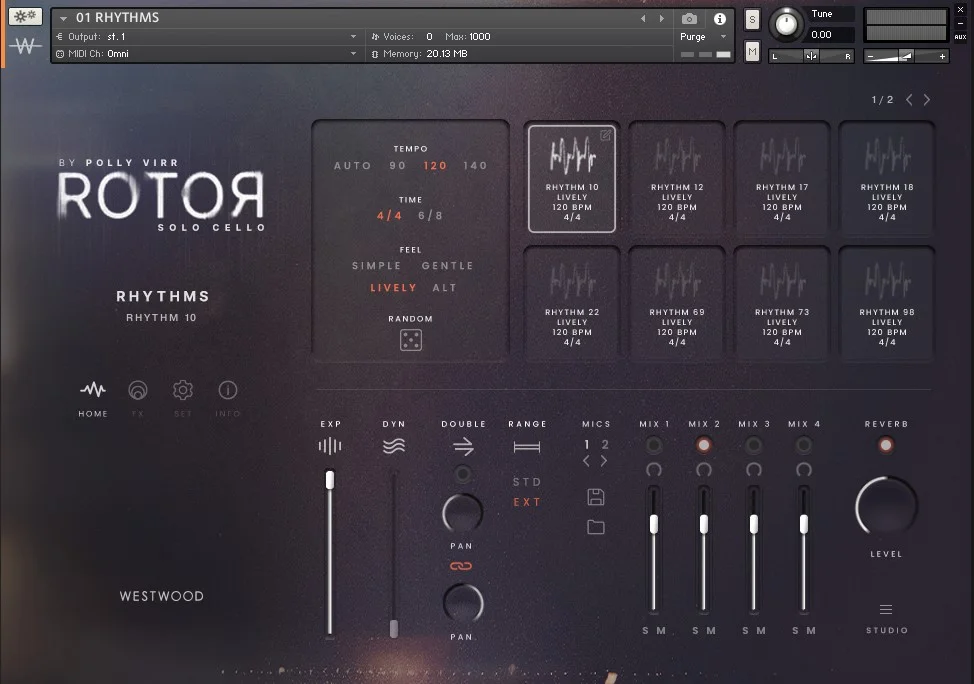
Task: Select the Rhythm 18 thumbnail
Action: [x=887, y=178]
